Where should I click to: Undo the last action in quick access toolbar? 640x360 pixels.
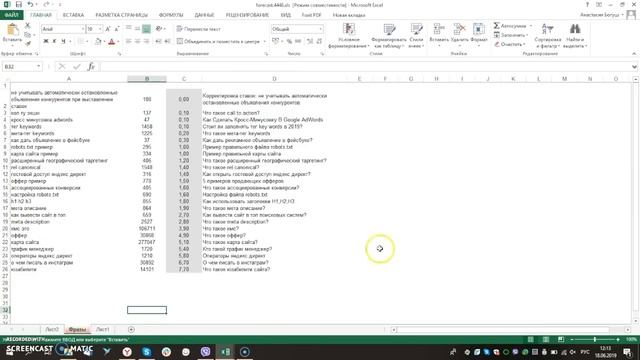[x=31, y=4]
